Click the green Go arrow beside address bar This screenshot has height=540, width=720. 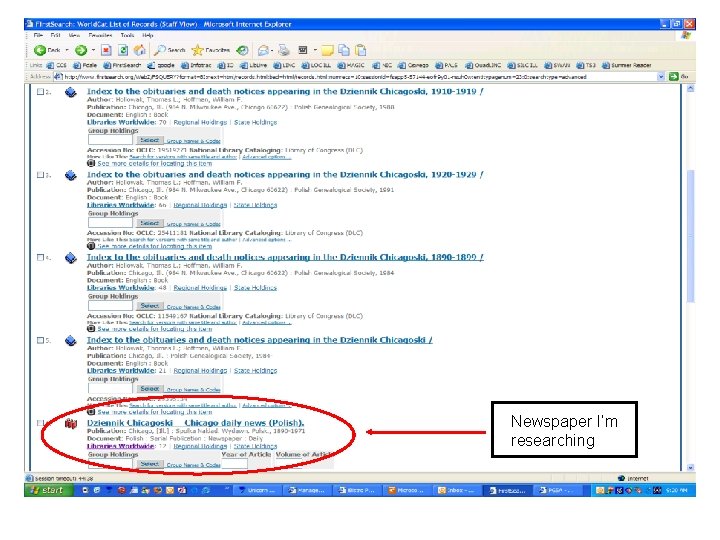674,77
